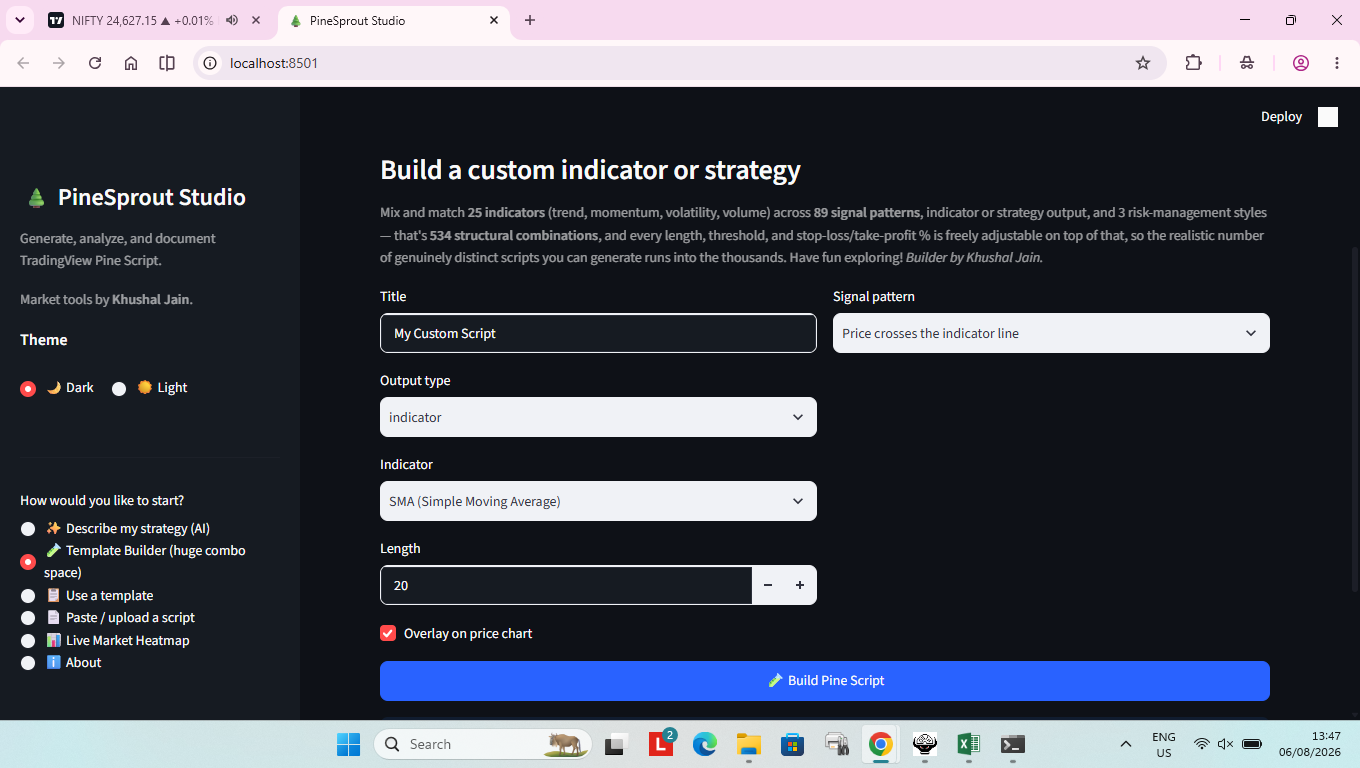Open the Signal pattern dropdown
The height and width of the screenshot is (768, 1360).
pyautogui.click(x=1051, y=333)
